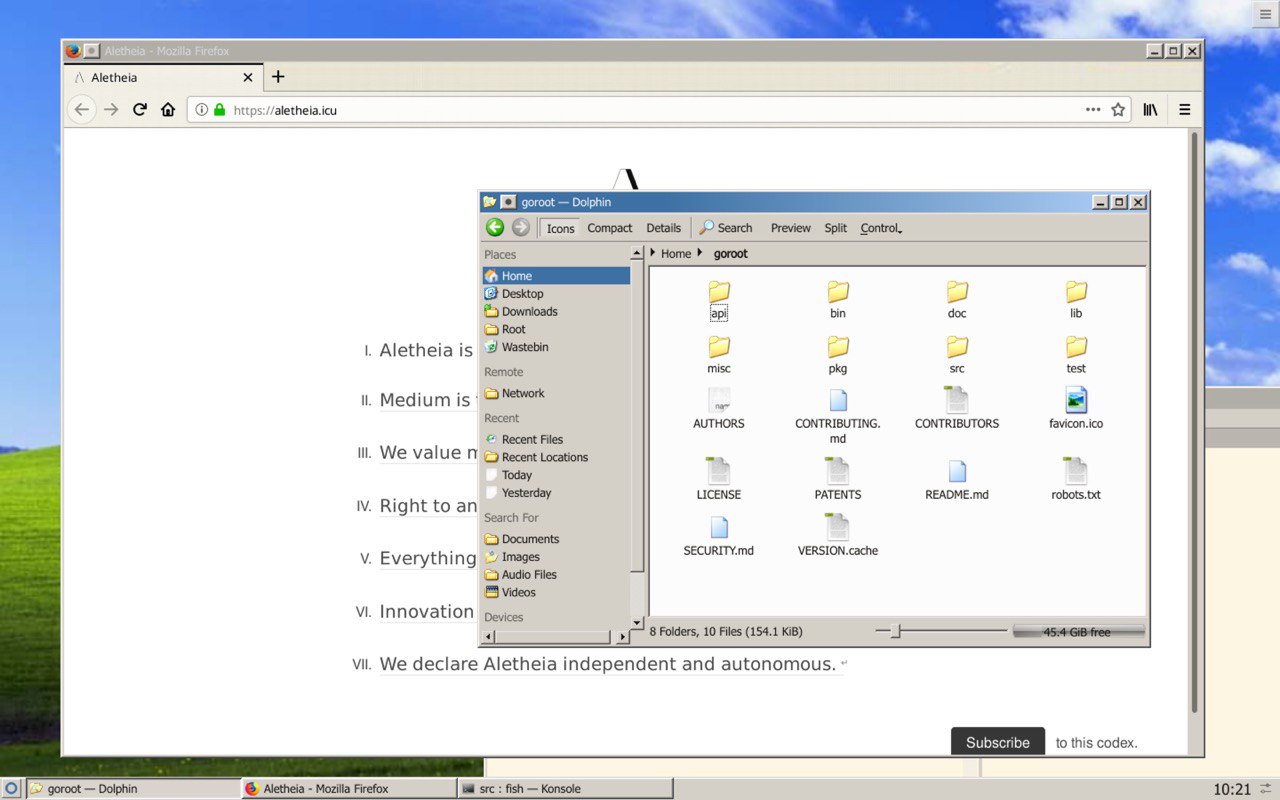Select the CONTRIBUTORS file

tap(957, 409)
